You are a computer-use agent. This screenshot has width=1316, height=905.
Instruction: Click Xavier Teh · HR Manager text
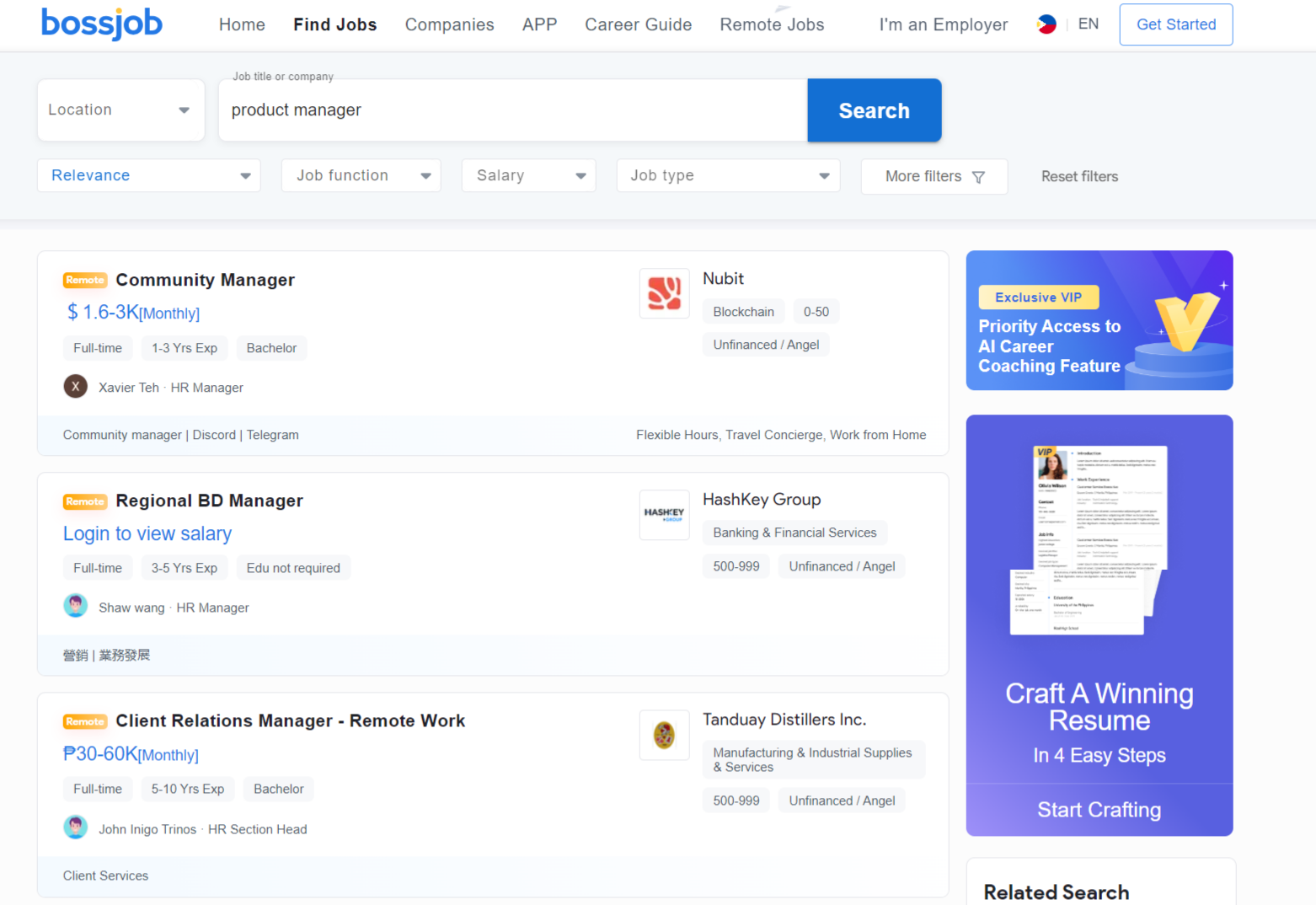pos(171,388)
